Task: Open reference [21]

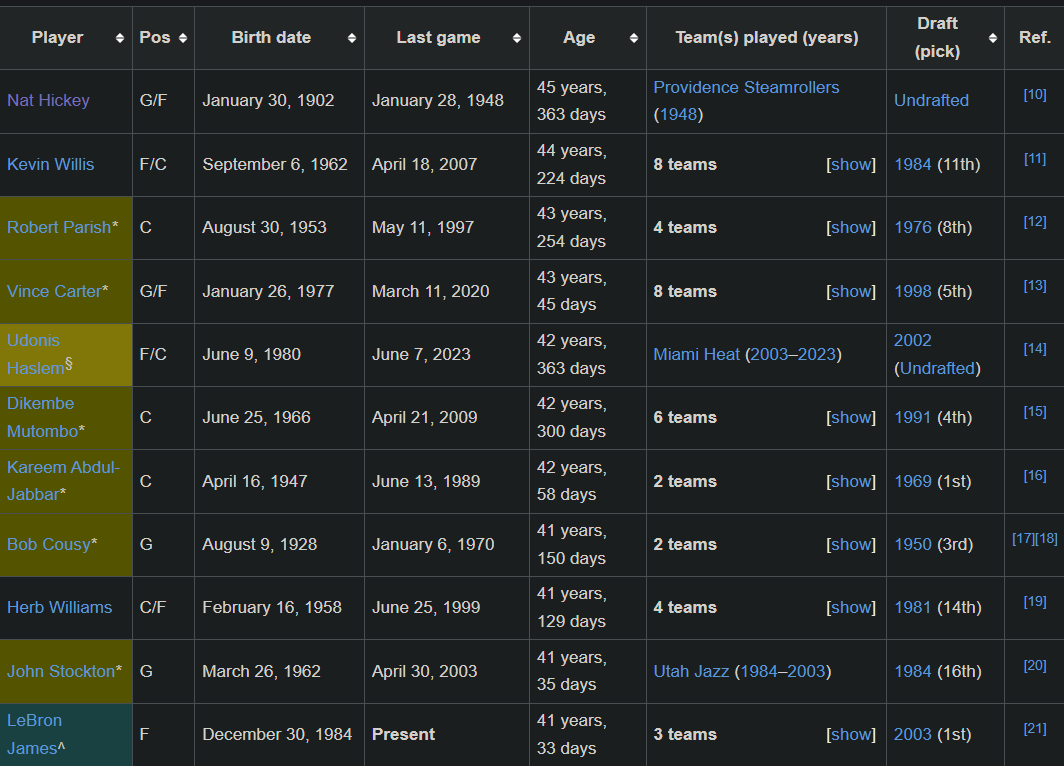Action: (x=1035, y=729)
